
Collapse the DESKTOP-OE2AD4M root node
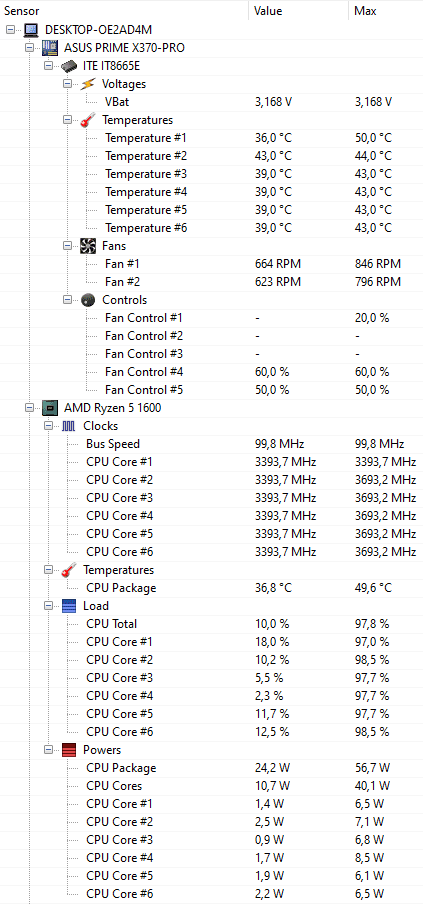click(x=10, y=29)
